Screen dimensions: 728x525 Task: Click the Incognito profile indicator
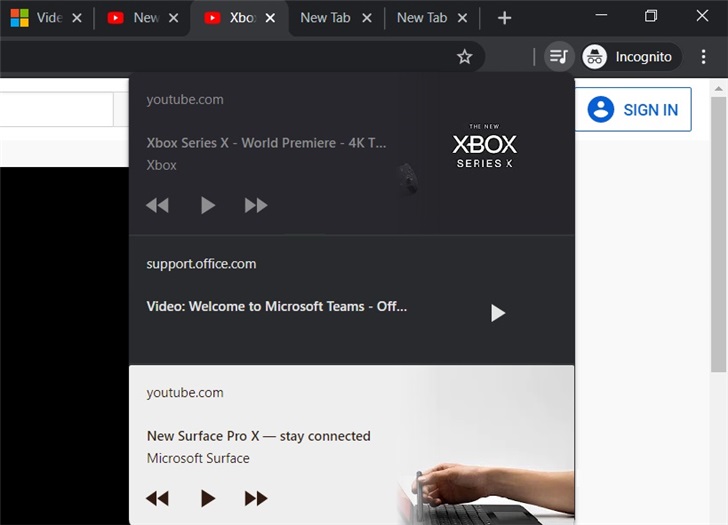(x=630, y=57)
